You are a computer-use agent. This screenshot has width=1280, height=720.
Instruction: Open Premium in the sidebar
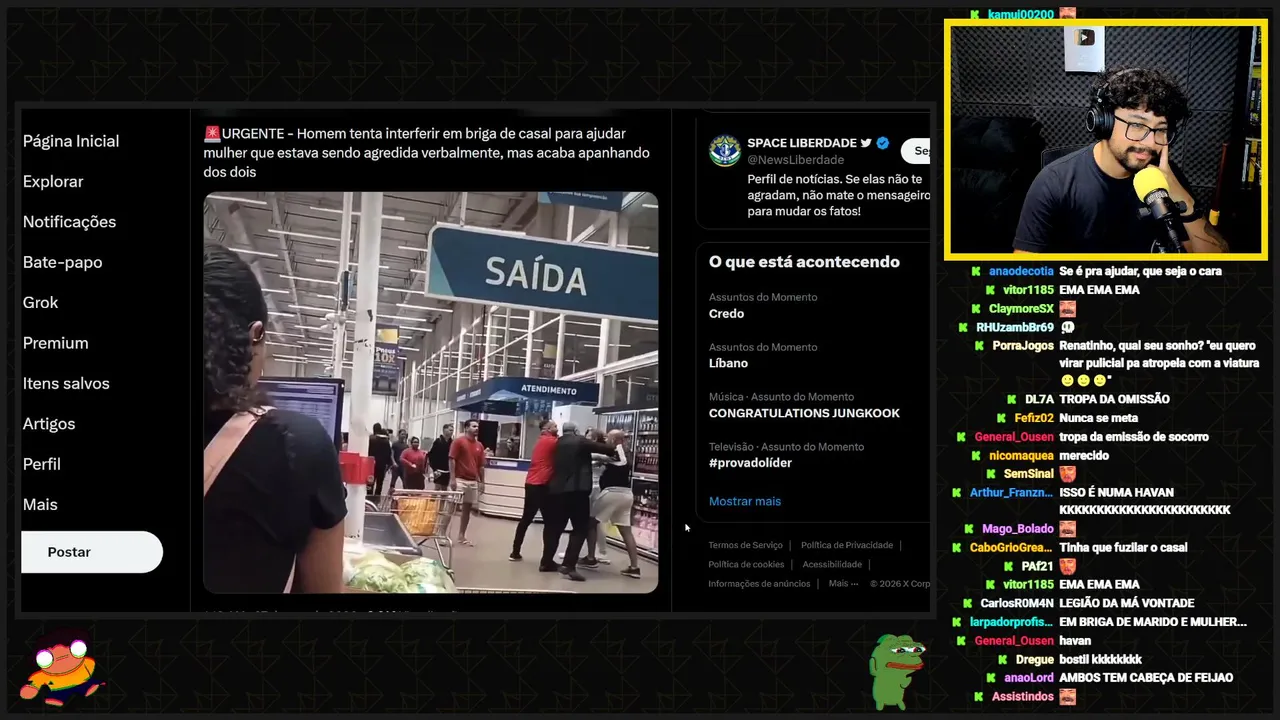[55, 343]
